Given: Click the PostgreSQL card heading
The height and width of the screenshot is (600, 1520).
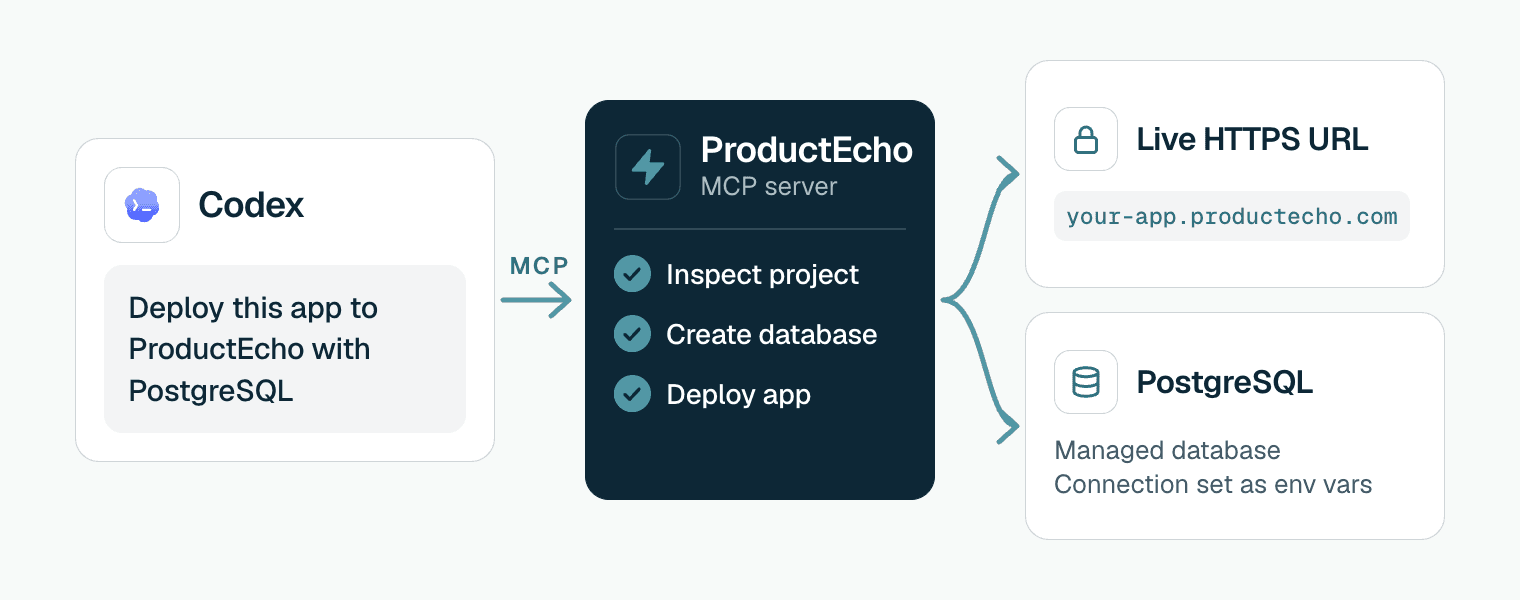Looking at the screenshot, I should tap(1225, 382).
